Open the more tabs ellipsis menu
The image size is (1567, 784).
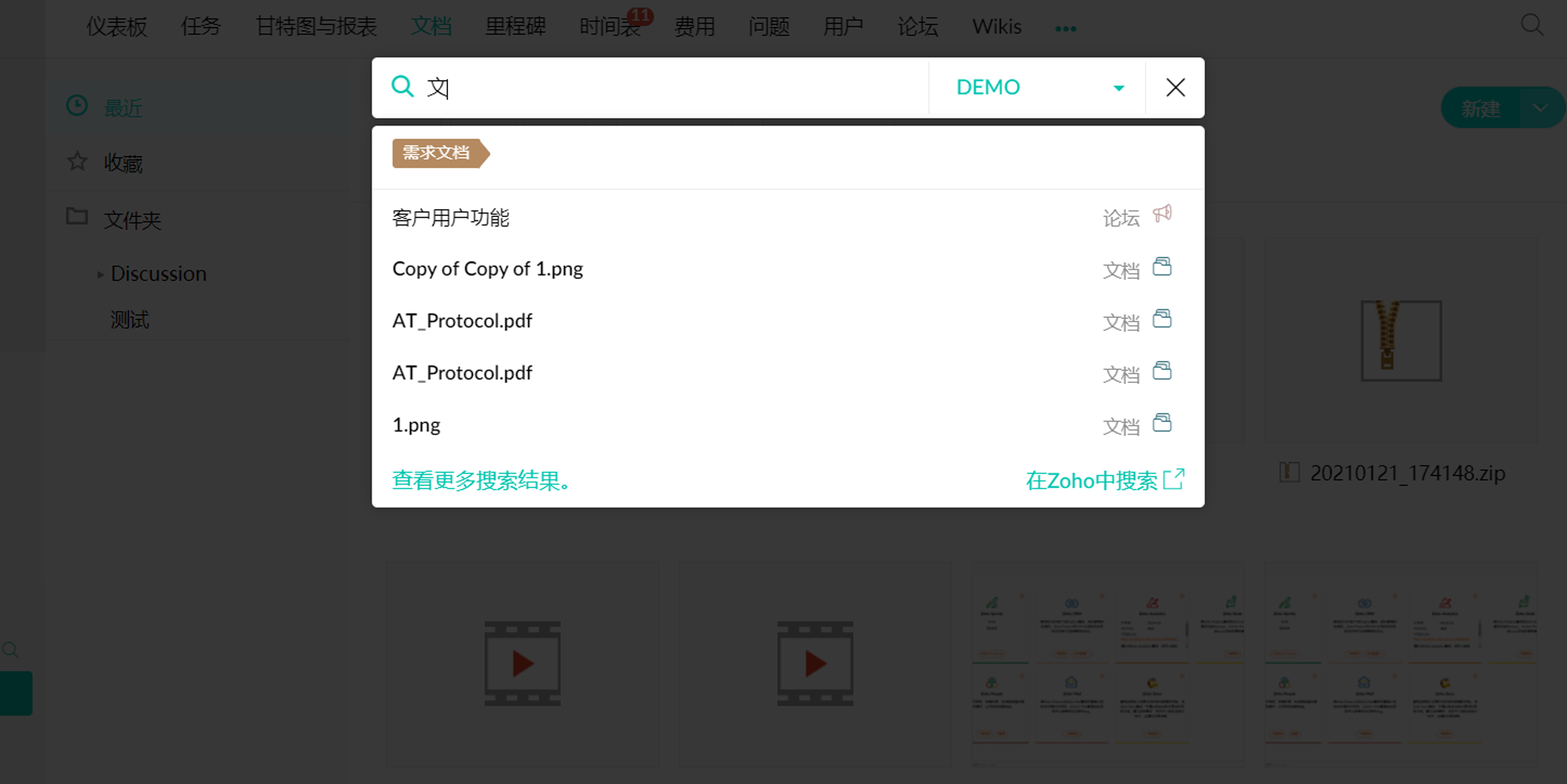coord(1065,28)
